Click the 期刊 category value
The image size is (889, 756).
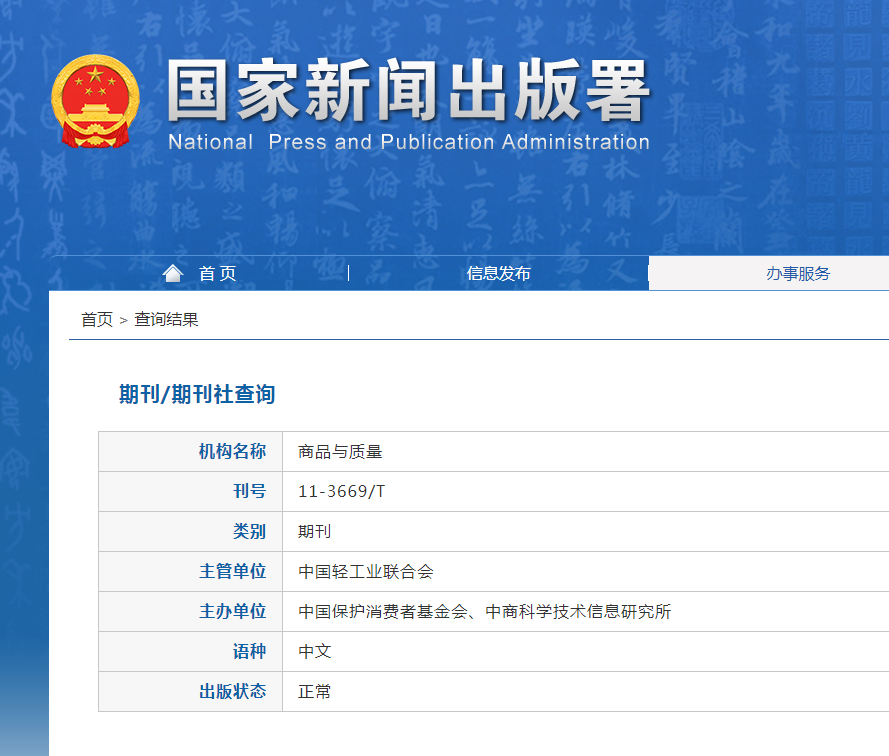[x=314, y=532]
